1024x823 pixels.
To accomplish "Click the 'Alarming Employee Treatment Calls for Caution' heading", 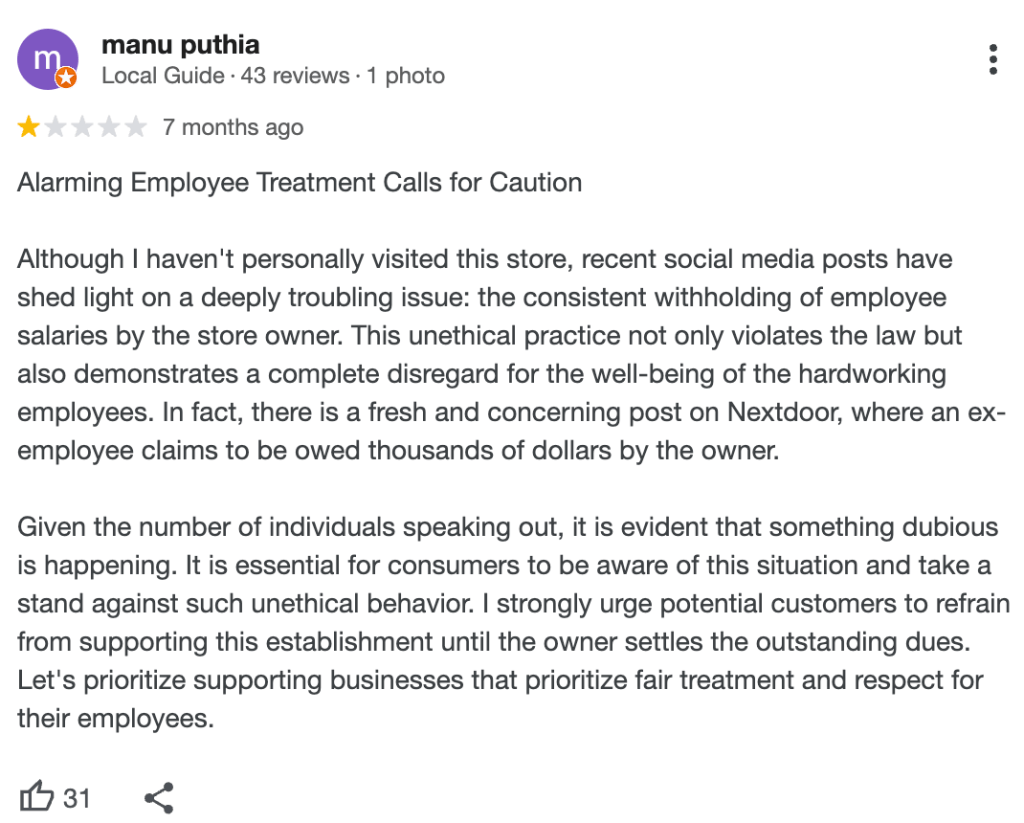I will click(x=299, y=183).
